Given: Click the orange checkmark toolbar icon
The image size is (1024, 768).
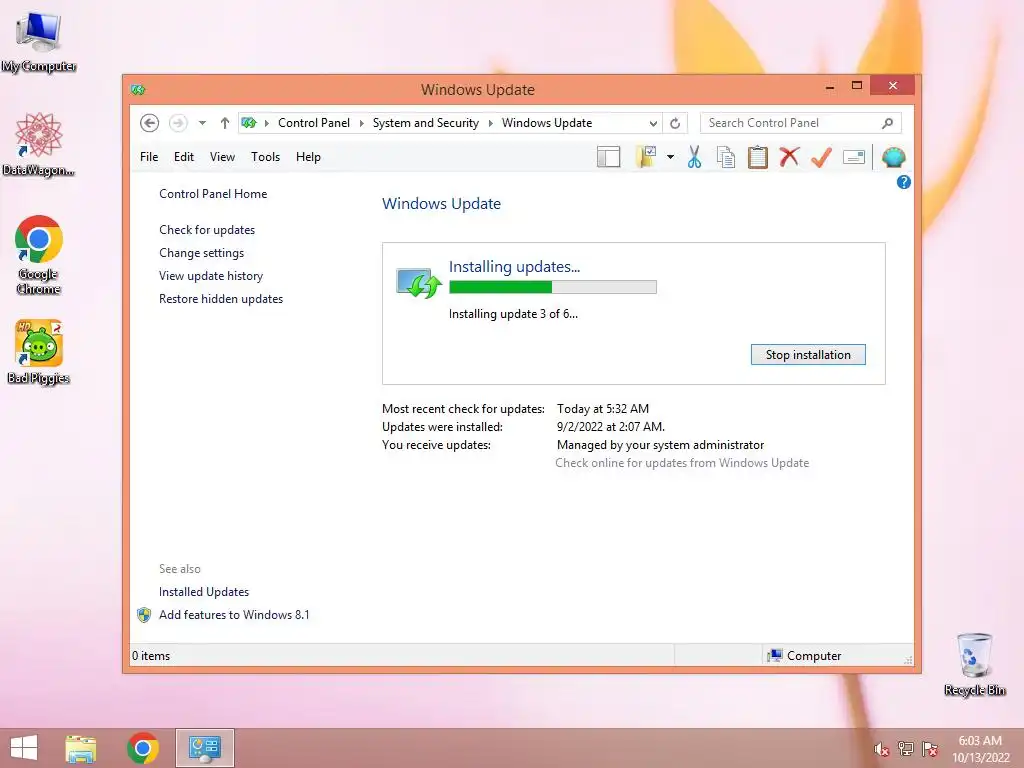Looking at the screenshot, I should coord(822,157).
